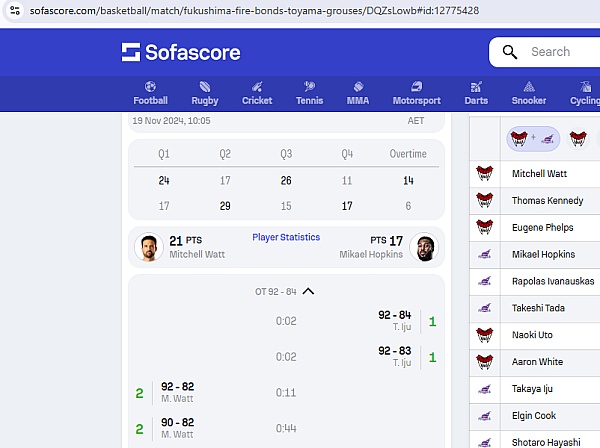
Task: Open Mitchell Watt in player list
Action: [x=539, y=174]
